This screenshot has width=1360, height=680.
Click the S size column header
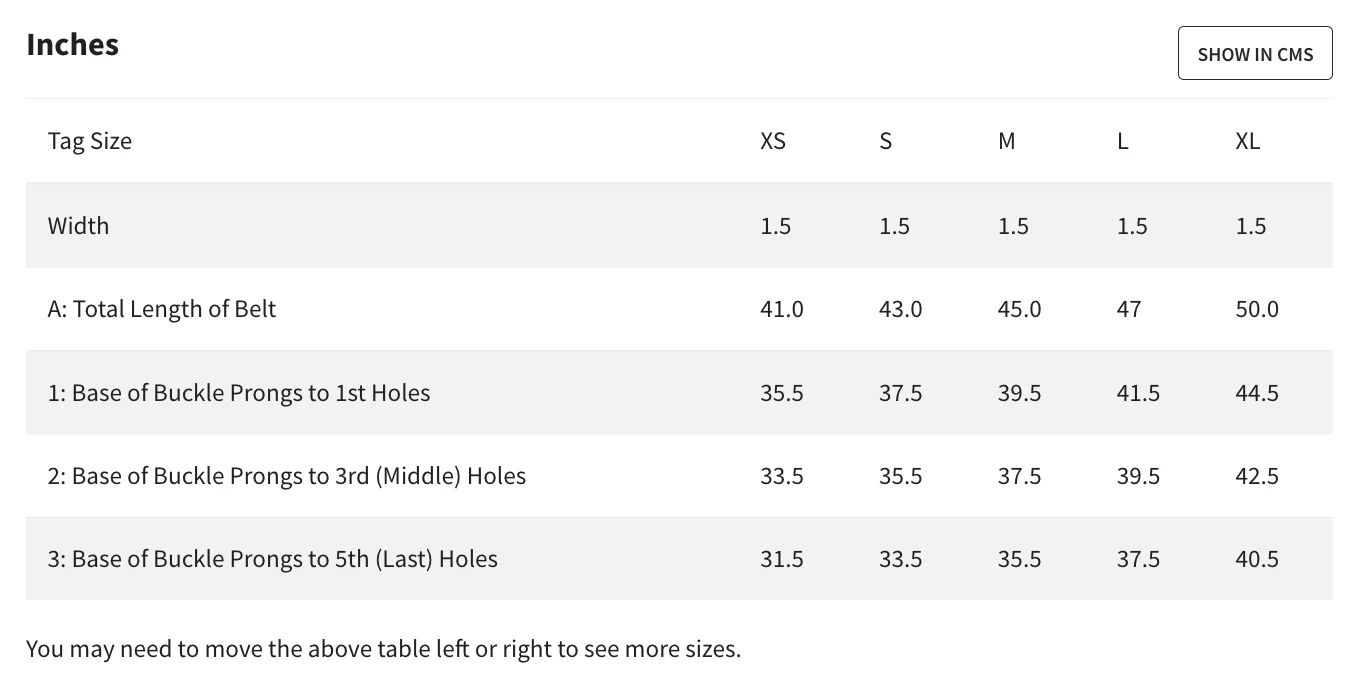[885, 141]
